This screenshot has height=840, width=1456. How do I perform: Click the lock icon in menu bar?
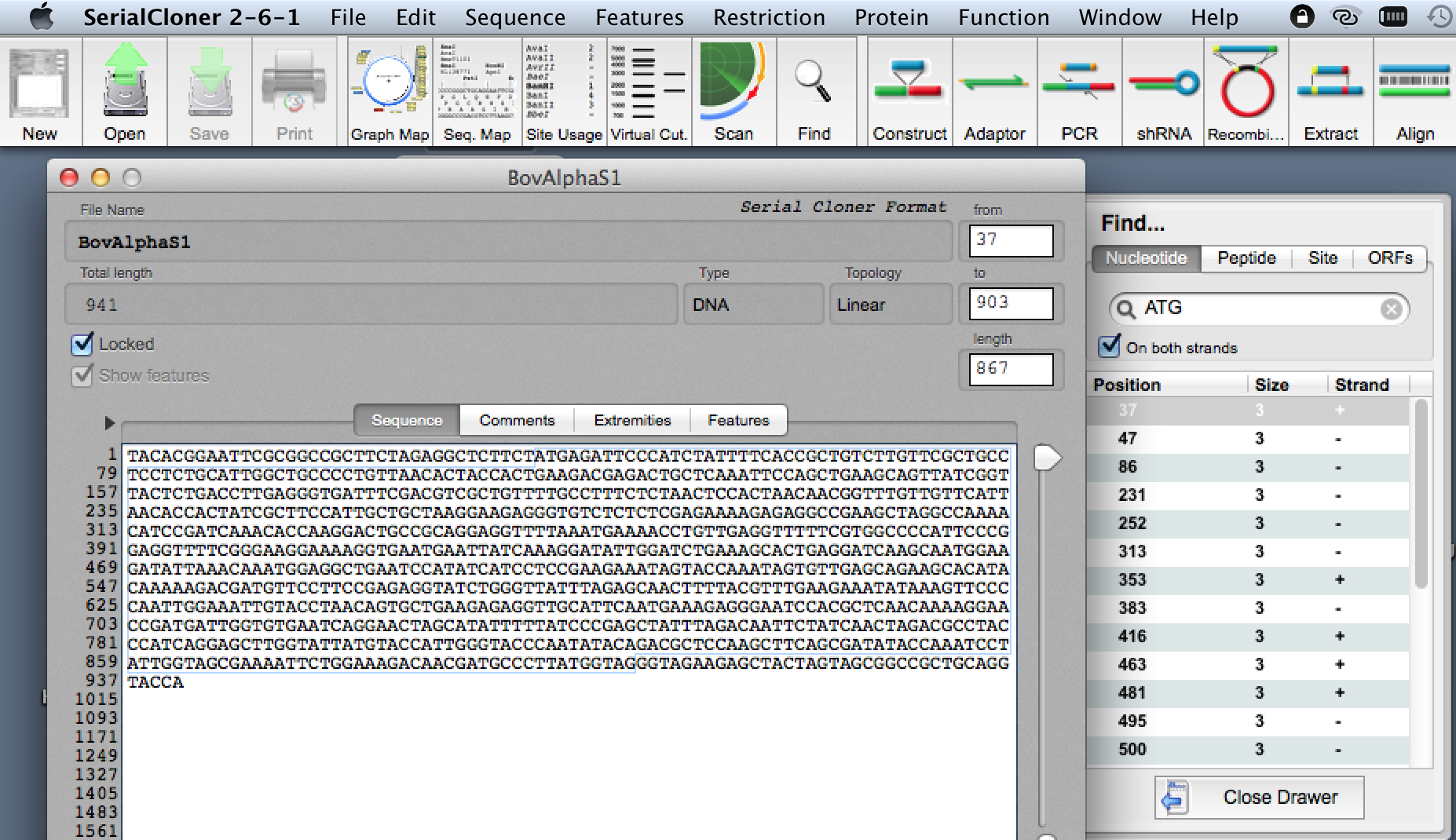point(1301,16)
